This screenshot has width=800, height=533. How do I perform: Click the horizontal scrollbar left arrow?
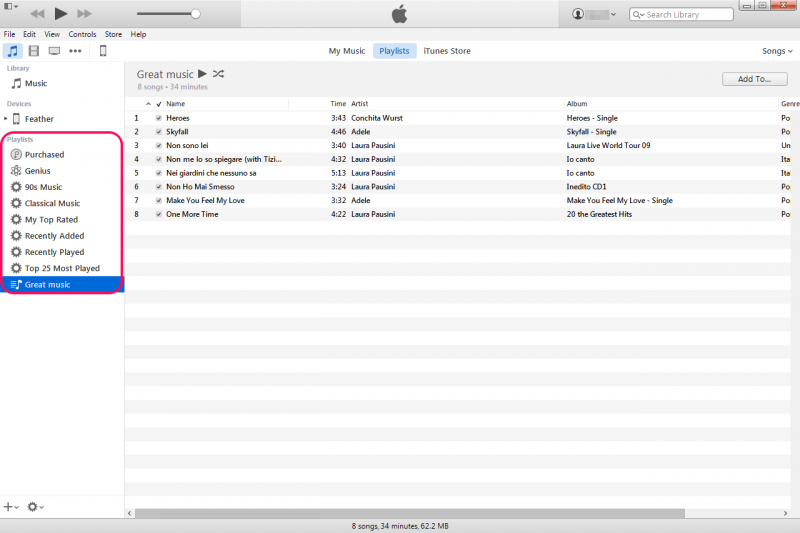point(130,513)
